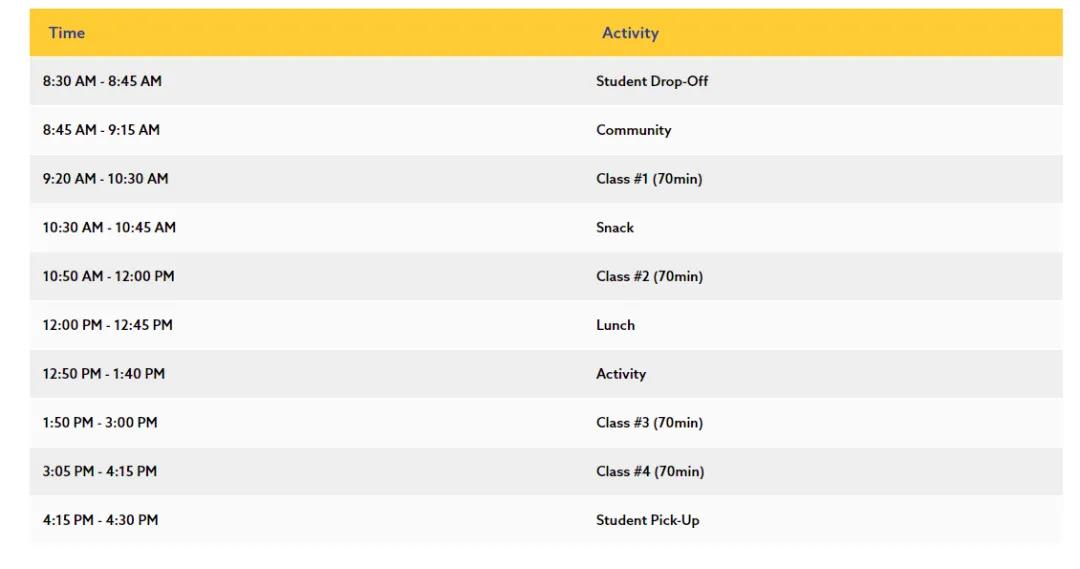The width and height of the screenshot is (1080, 569).
Task: Click the Student Drop-Off activity
Action: pos(652,81)
